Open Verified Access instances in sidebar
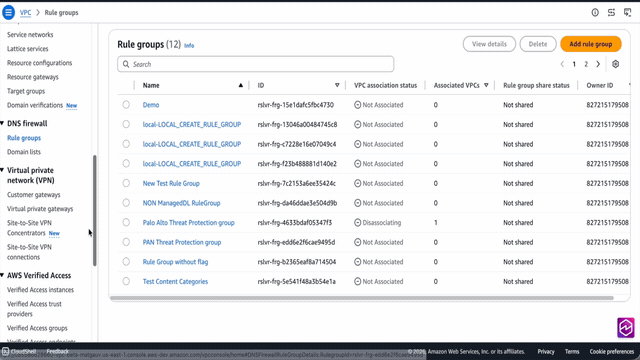This screenshot has width=640, height=360. point(40,290)
